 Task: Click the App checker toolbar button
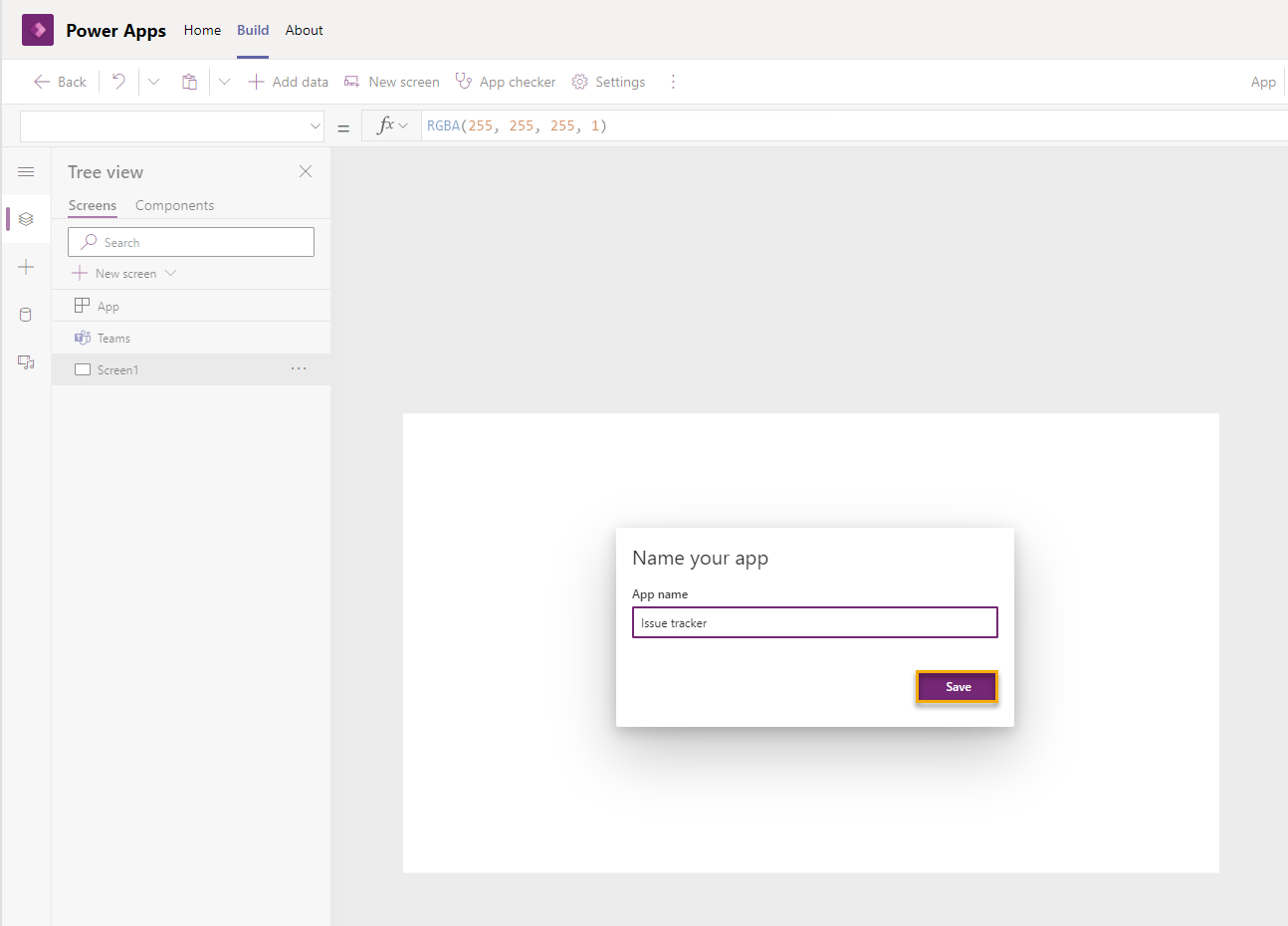click(x=506, y=82)
